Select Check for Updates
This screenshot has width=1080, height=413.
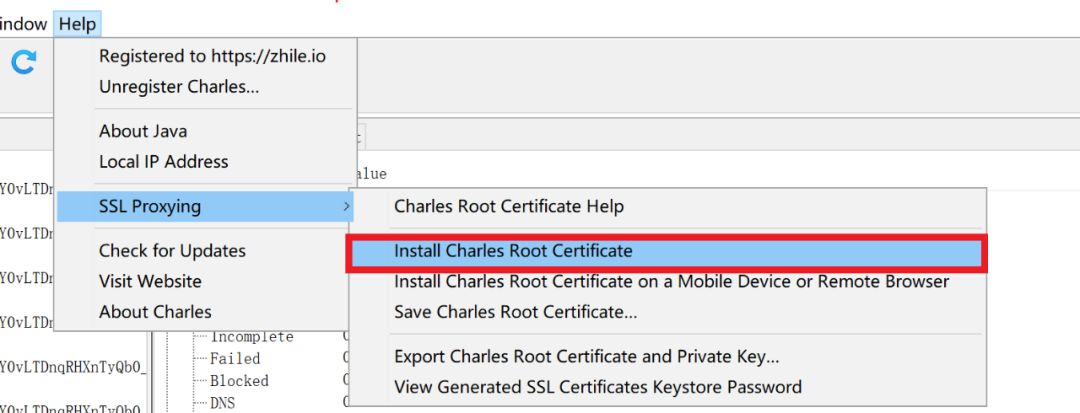(x=205, y=251)
